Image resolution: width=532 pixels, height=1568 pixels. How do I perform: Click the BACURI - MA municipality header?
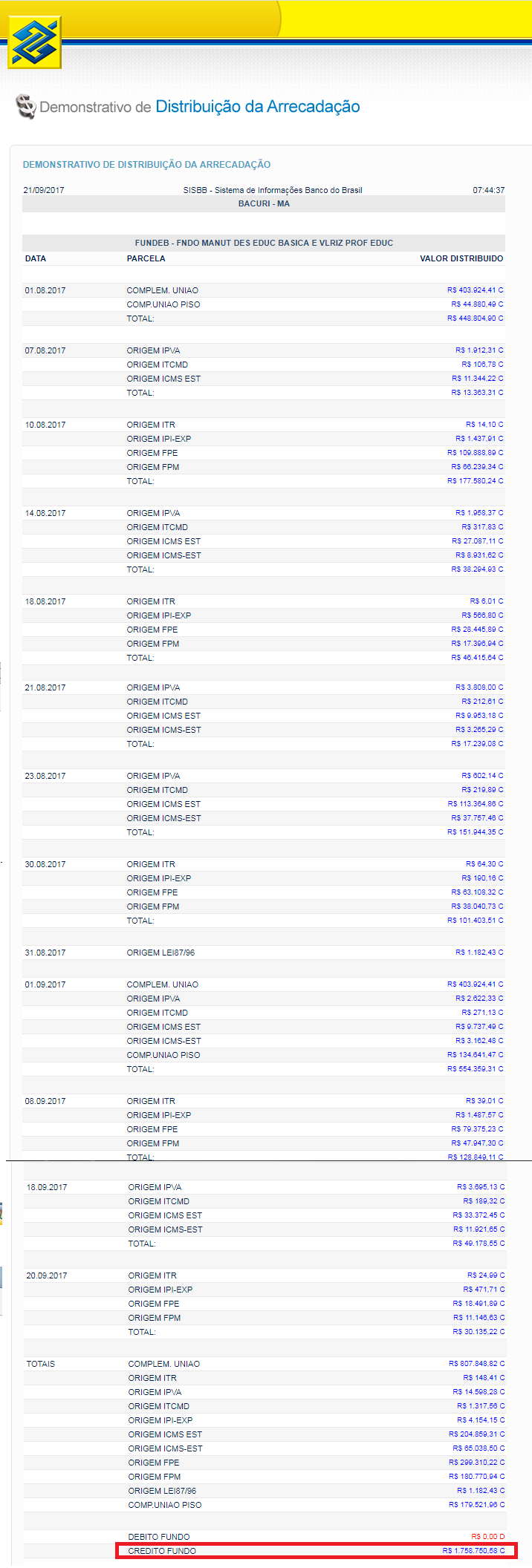point(264,203)
